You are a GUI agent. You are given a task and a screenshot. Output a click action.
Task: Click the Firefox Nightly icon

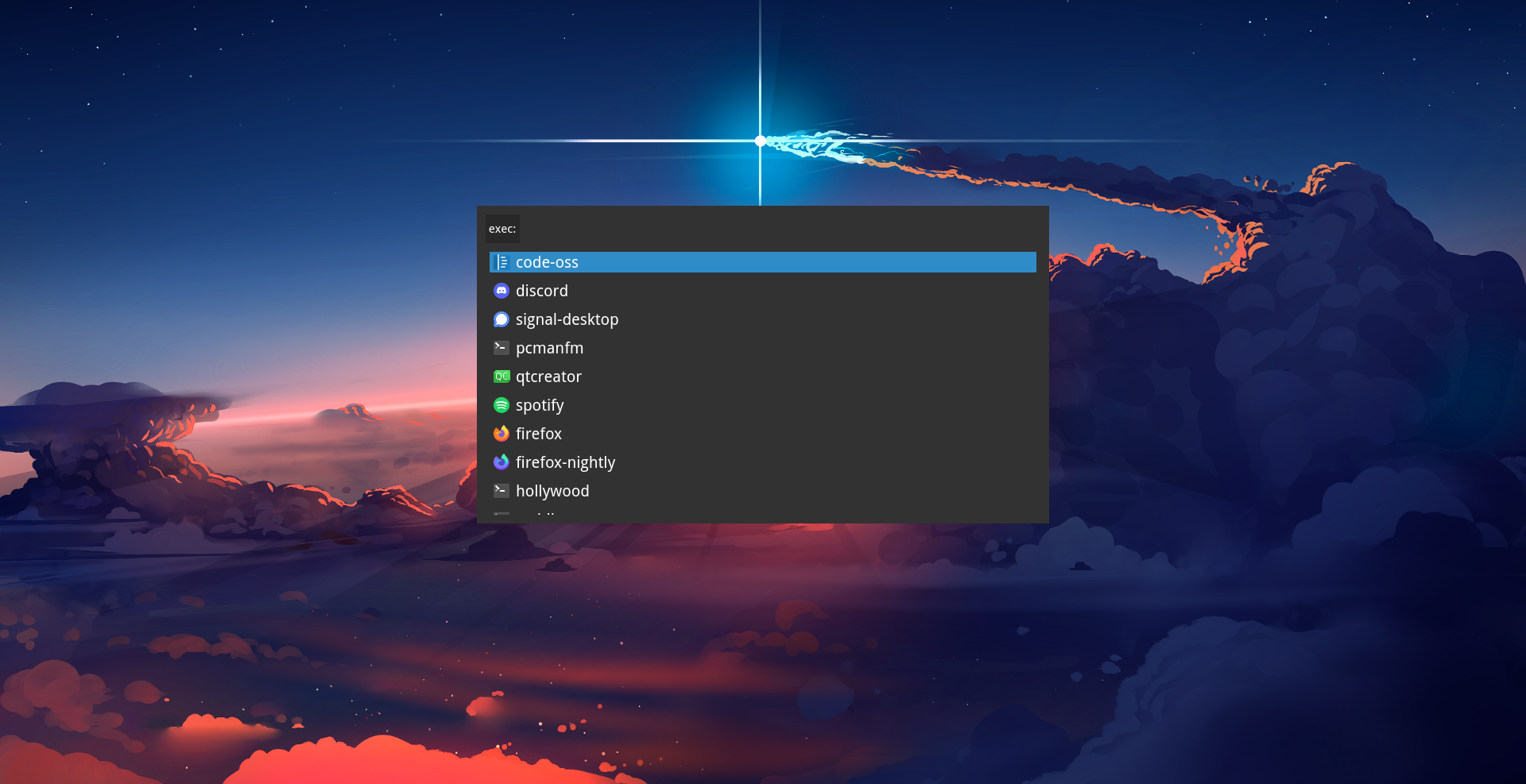(502, 462)
